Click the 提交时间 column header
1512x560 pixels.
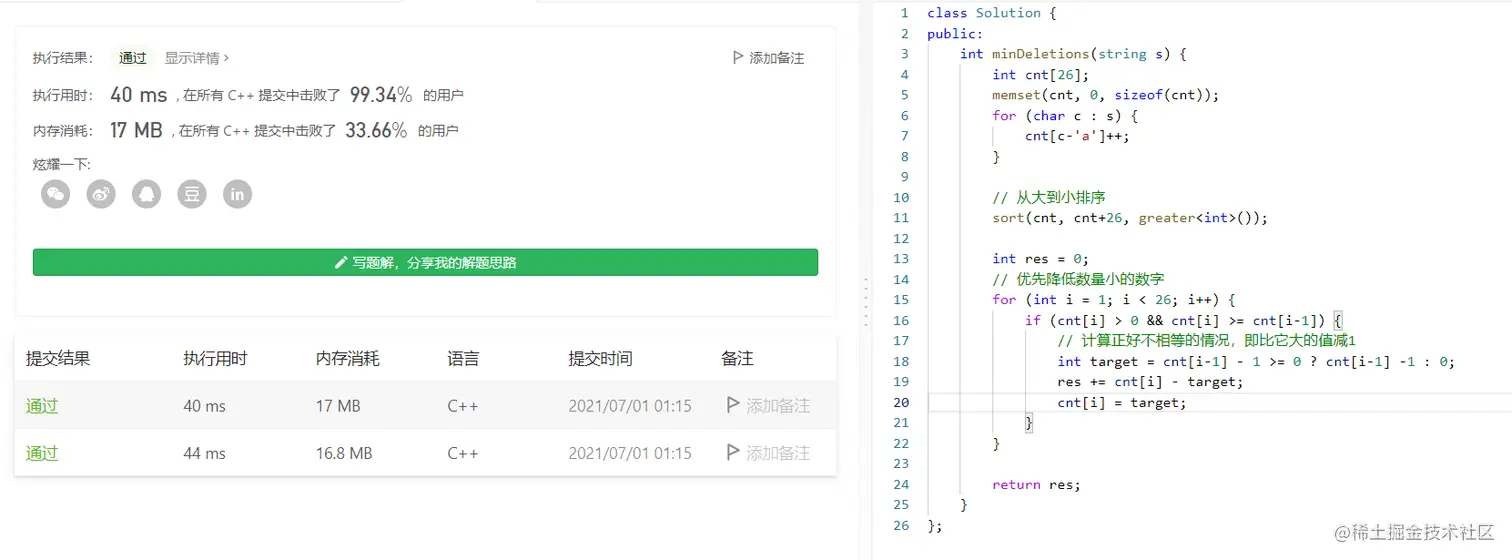click(x=601, y=358)
